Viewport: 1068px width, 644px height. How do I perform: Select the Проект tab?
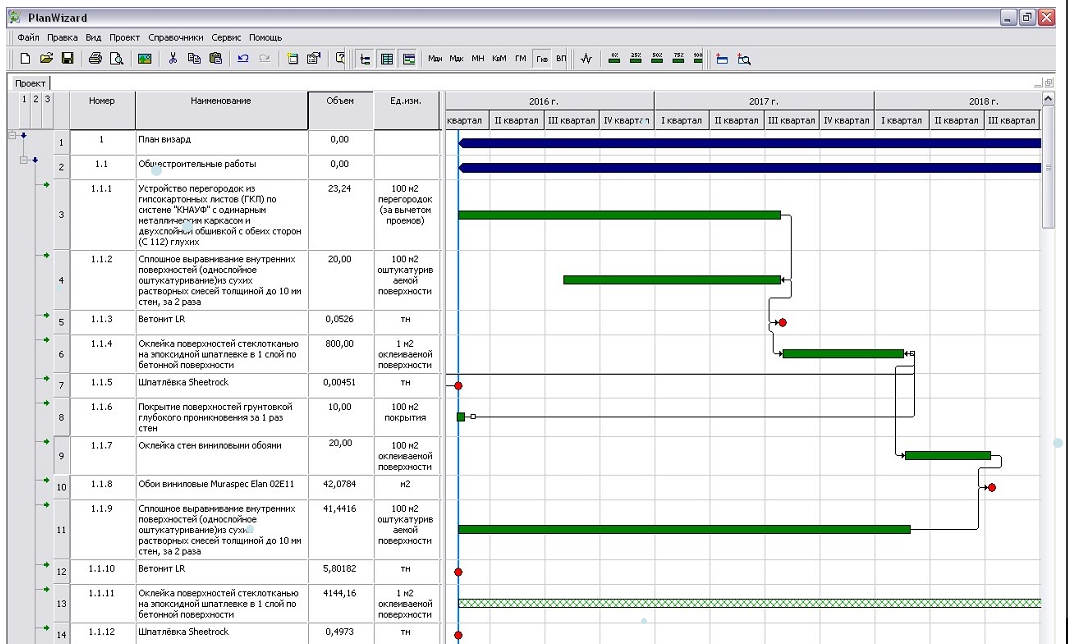click(30, 83)
